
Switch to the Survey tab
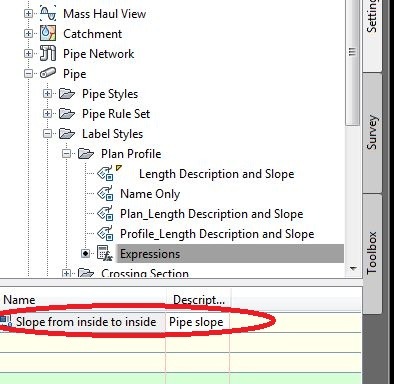point(372,132)
